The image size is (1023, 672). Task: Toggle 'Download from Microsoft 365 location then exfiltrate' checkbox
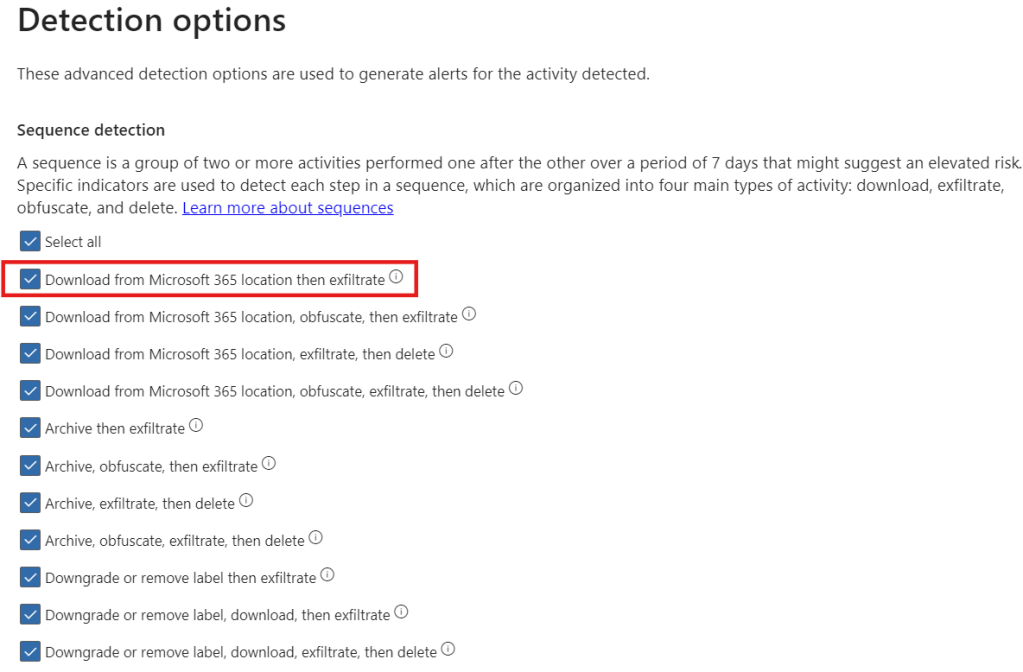pyautogui.click(x=30, y=279)
